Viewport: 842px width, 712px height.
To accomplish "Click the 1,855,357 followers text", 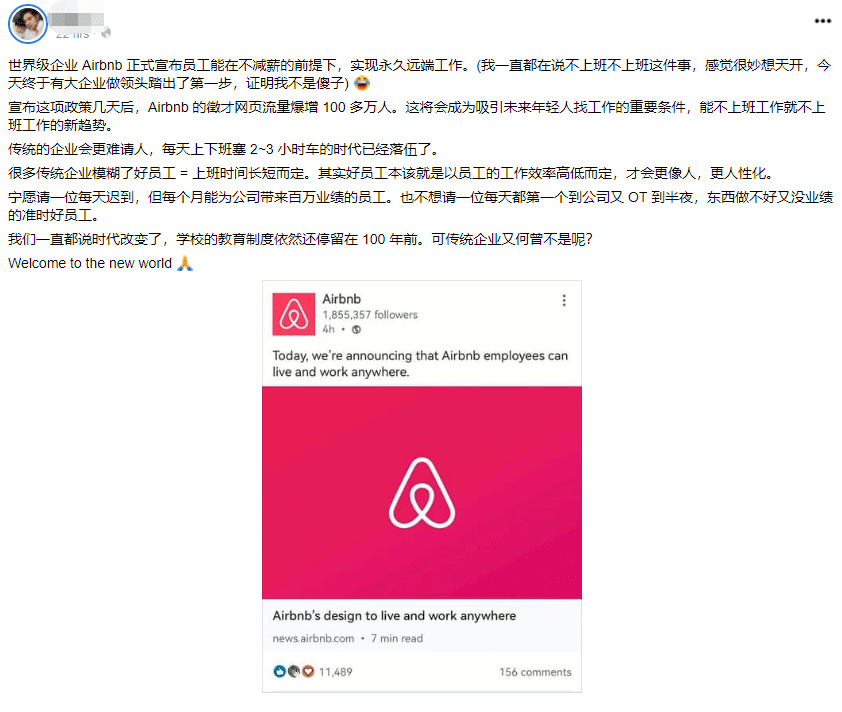I will pyautogui.click(x=370, y=315).
